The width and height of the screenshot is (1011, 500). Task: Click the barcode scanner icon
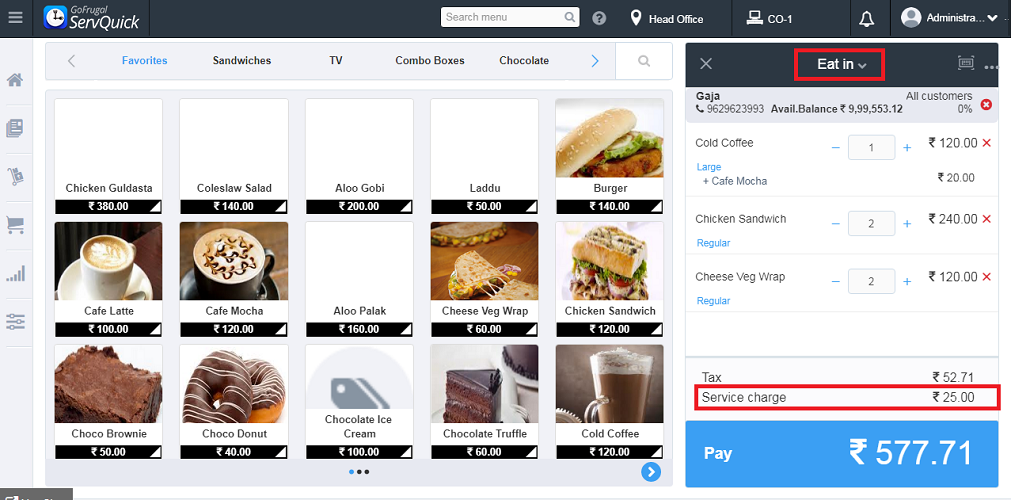tap(965, 63)
